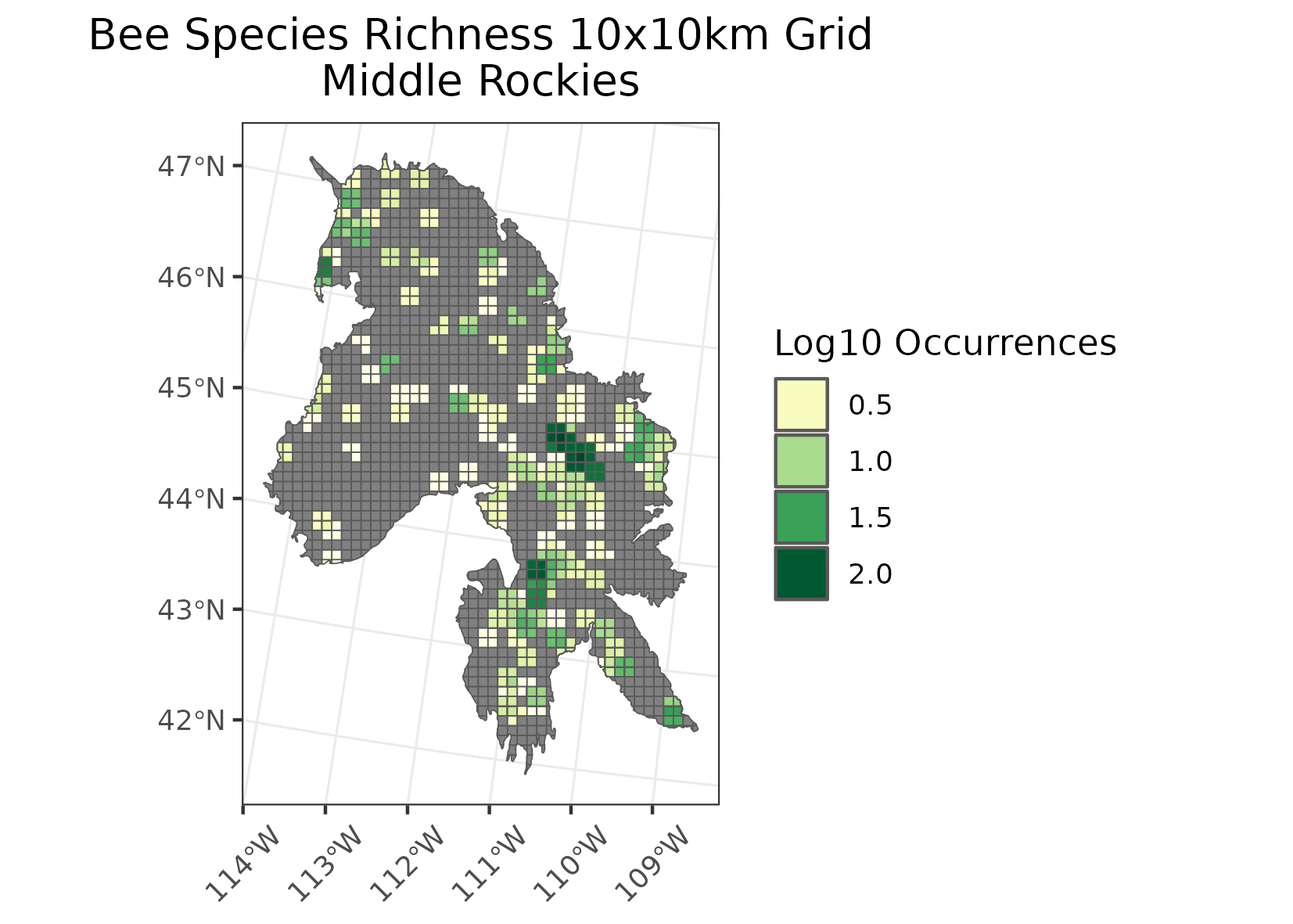Screen dimensions: 1293x924
Task: Click the Middle Rockies subtitle line
Action: pyautogui.click(x=480, y=81)
